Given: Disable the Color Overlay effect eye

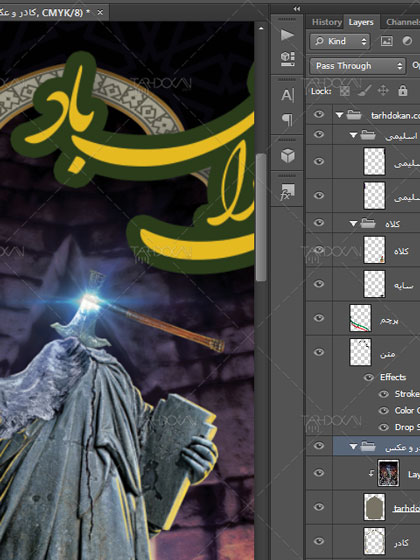Looking at the screenshot, I should pos(384,411).
